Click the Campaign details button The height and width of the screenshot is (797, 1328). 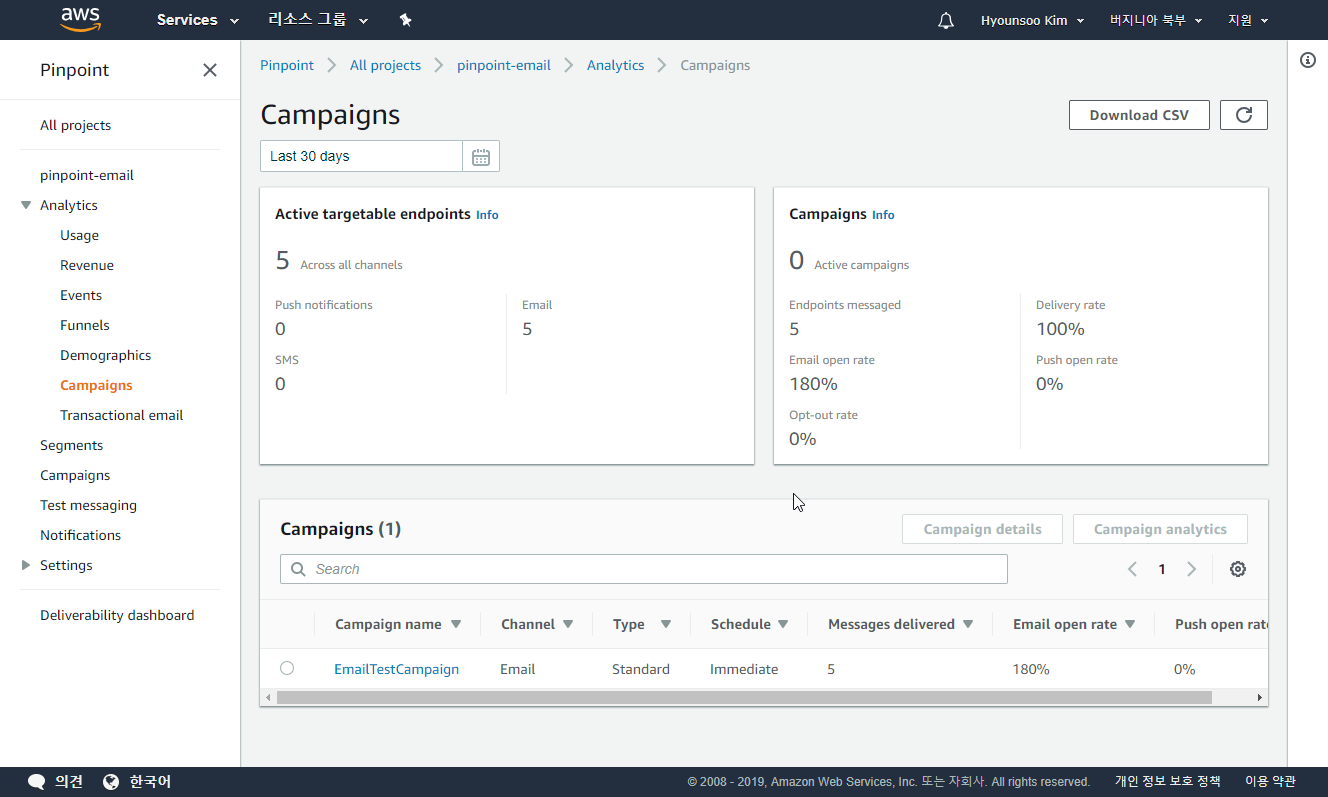pyautogui.click(x=982, y=529)
